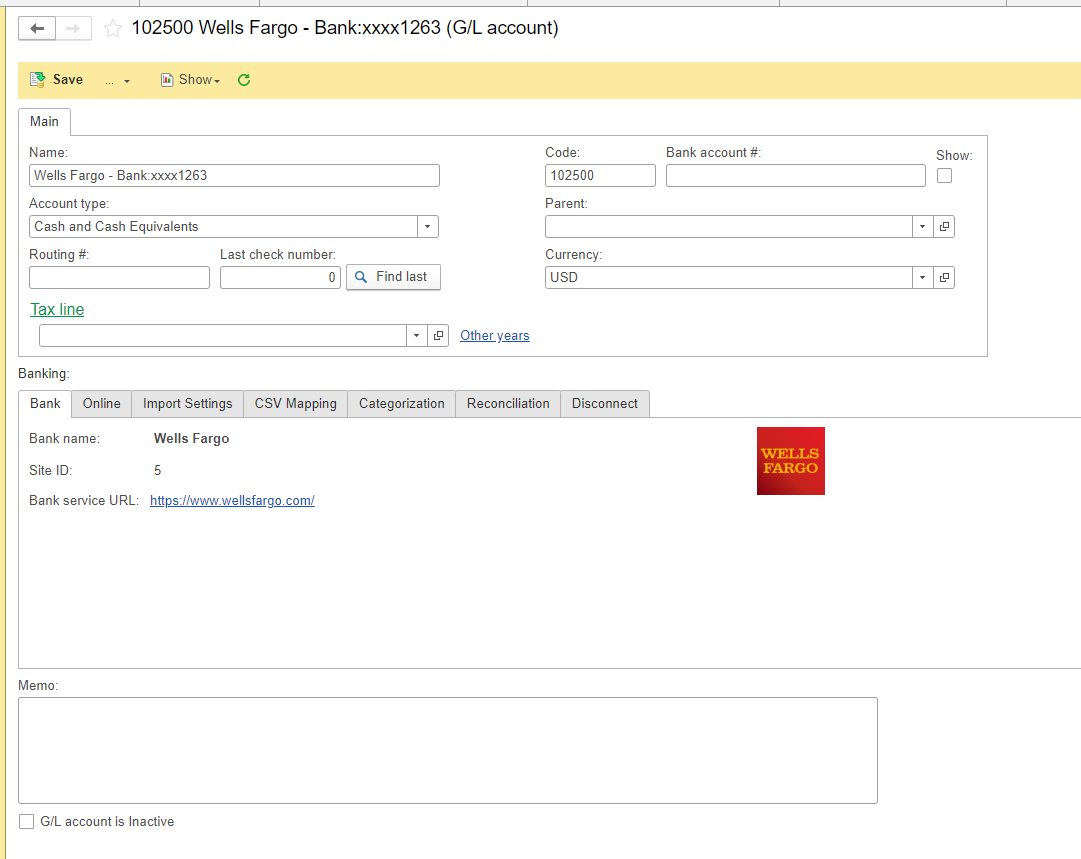Open the more actions ellipsis menu
This screenshot has height=859, width=1081.
[117, 81]
